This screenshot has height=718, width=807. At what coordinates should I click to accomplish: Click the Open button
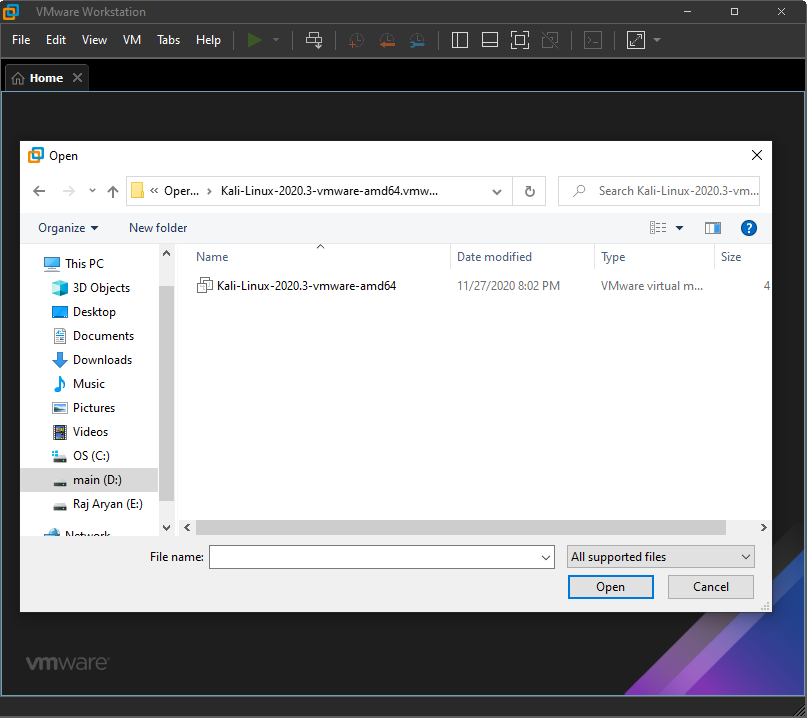610,587
